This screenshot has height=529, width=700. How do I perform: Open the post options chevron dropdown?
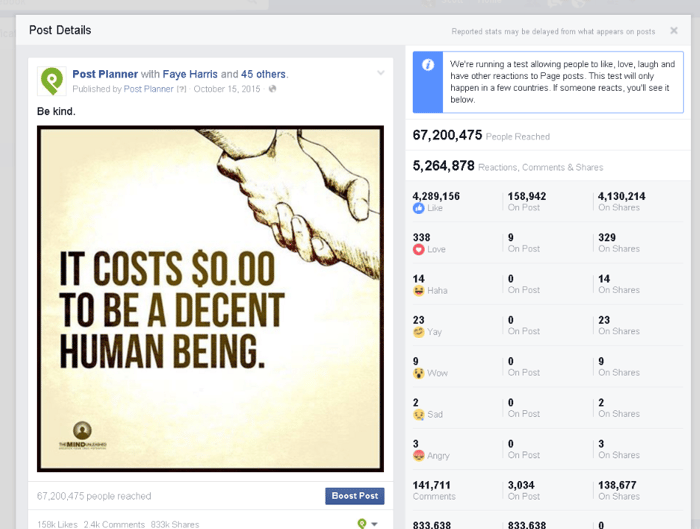[x=381, y=73]
